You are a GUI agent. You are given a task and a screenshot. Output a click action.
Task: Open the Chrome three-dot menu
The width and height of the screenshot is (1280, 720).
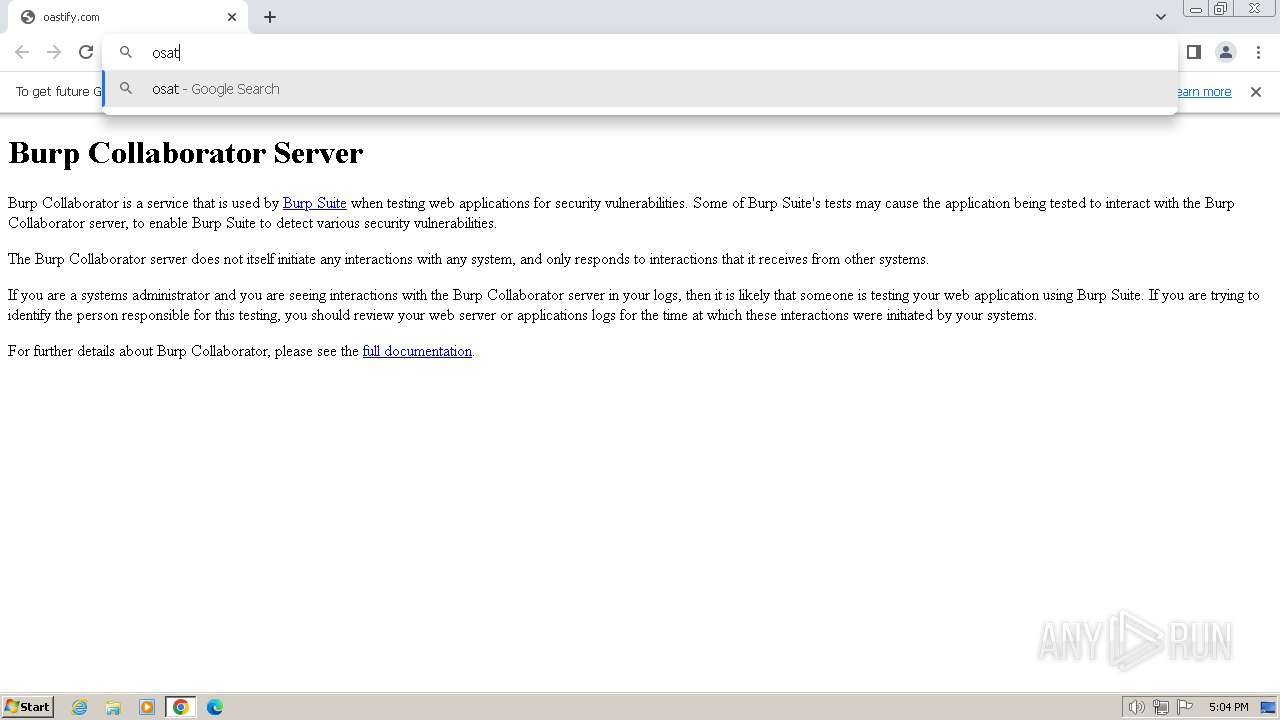coord(1258,52)
